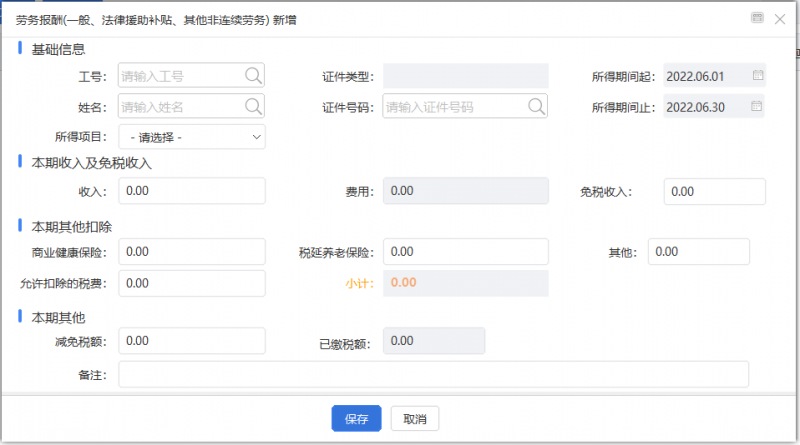Click into the 备注 text field

point(433,374)
